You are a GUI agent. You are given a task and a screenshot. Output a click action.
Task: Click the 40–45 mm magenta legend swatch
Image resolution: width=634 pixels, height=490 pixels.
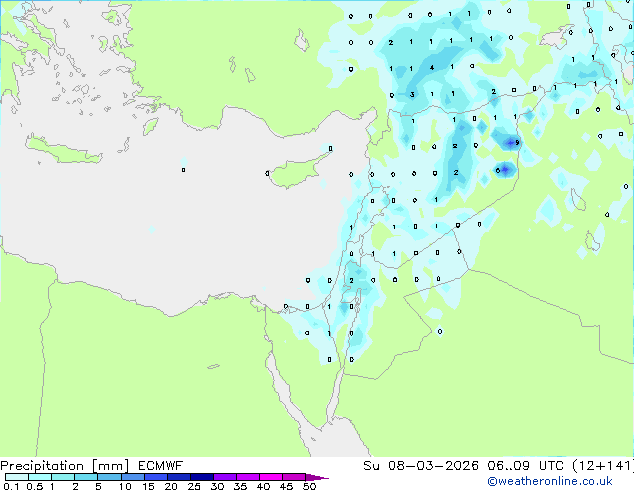[x=271, y=477]
